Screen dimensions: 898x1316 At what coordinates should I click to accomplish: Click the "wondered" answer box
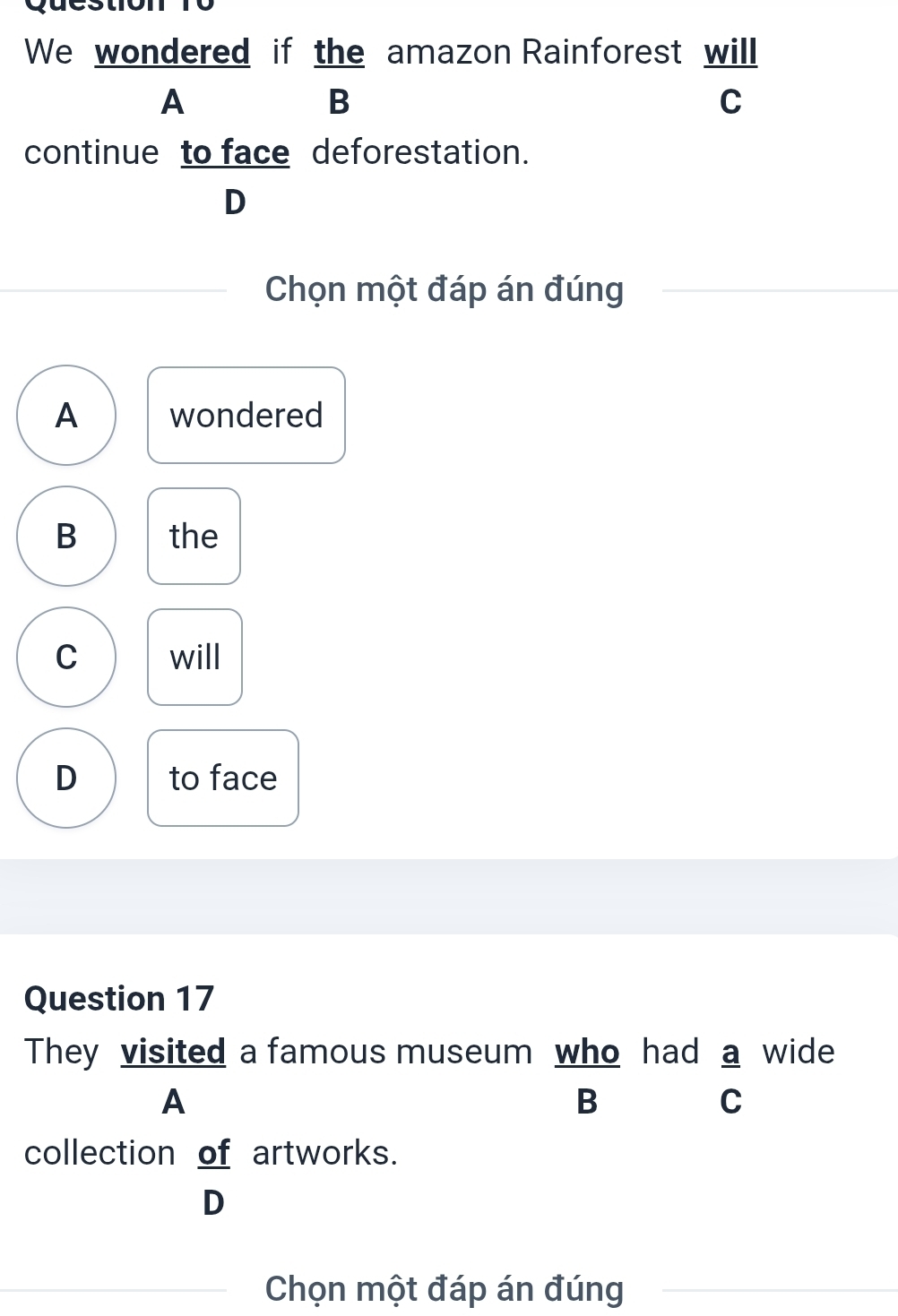point(246,416)
